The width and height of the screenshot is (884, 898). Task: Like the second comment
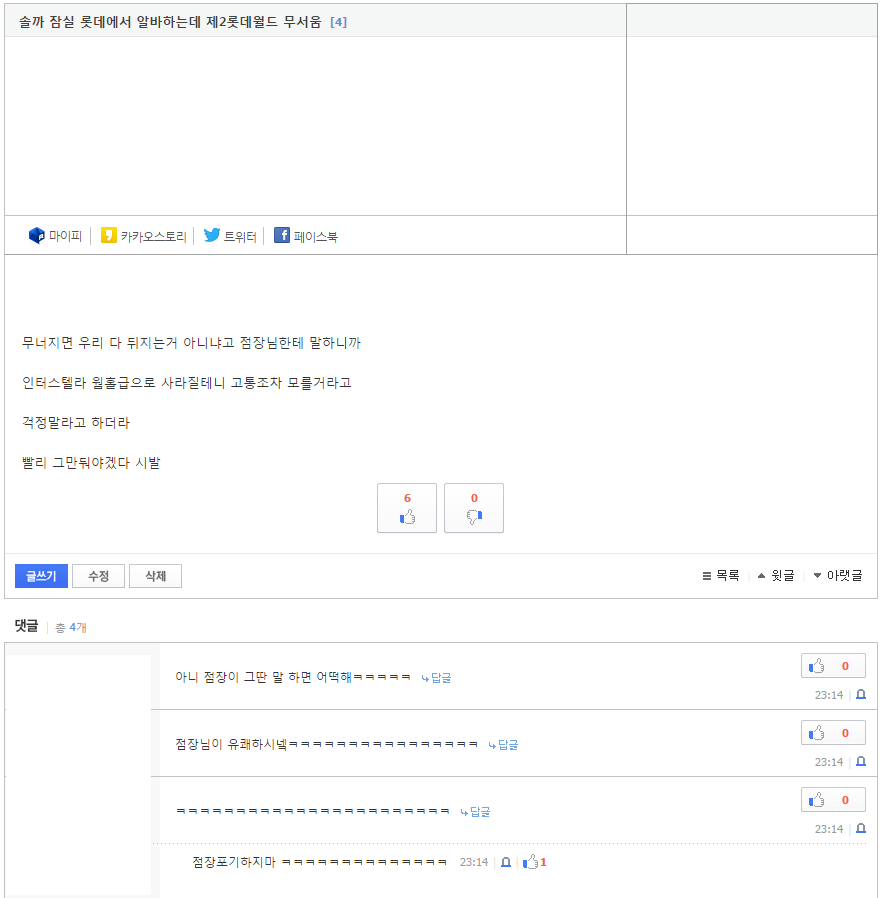coord(832,732)
